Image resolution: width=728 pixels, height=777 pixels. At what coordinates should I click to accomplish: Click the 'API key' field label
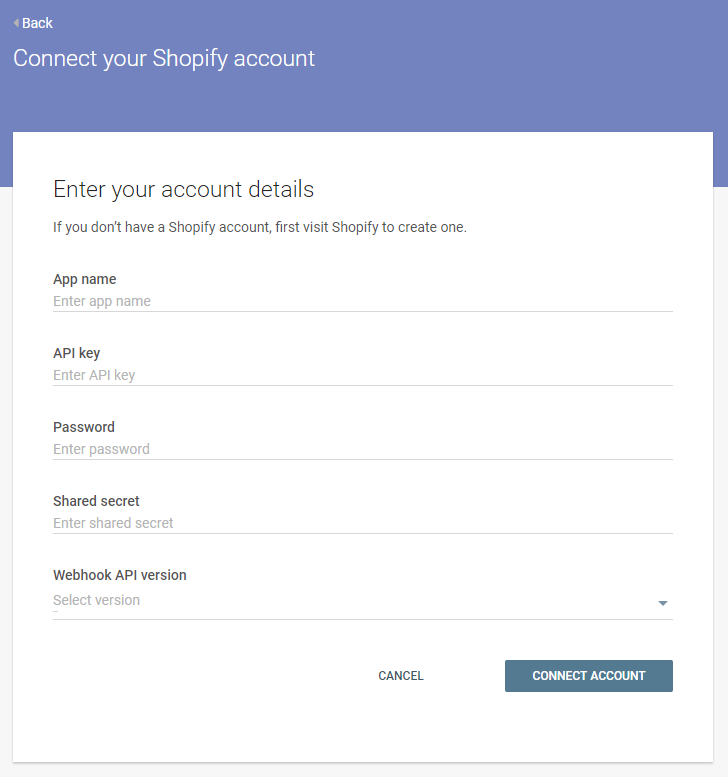point(77,353)
